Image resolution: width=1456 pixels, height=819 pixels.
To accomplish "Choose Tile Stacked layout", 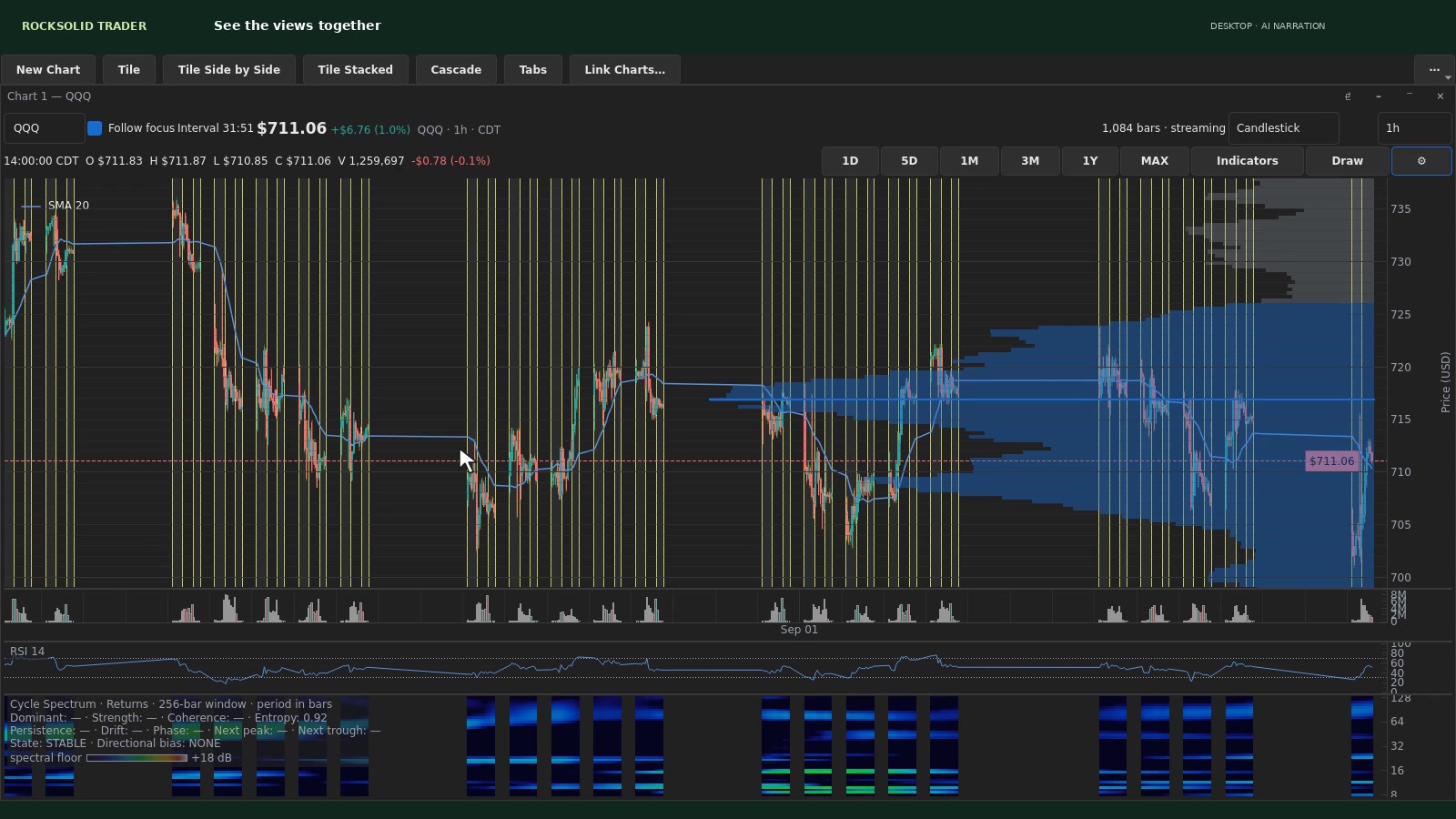I will pos(356,70).
